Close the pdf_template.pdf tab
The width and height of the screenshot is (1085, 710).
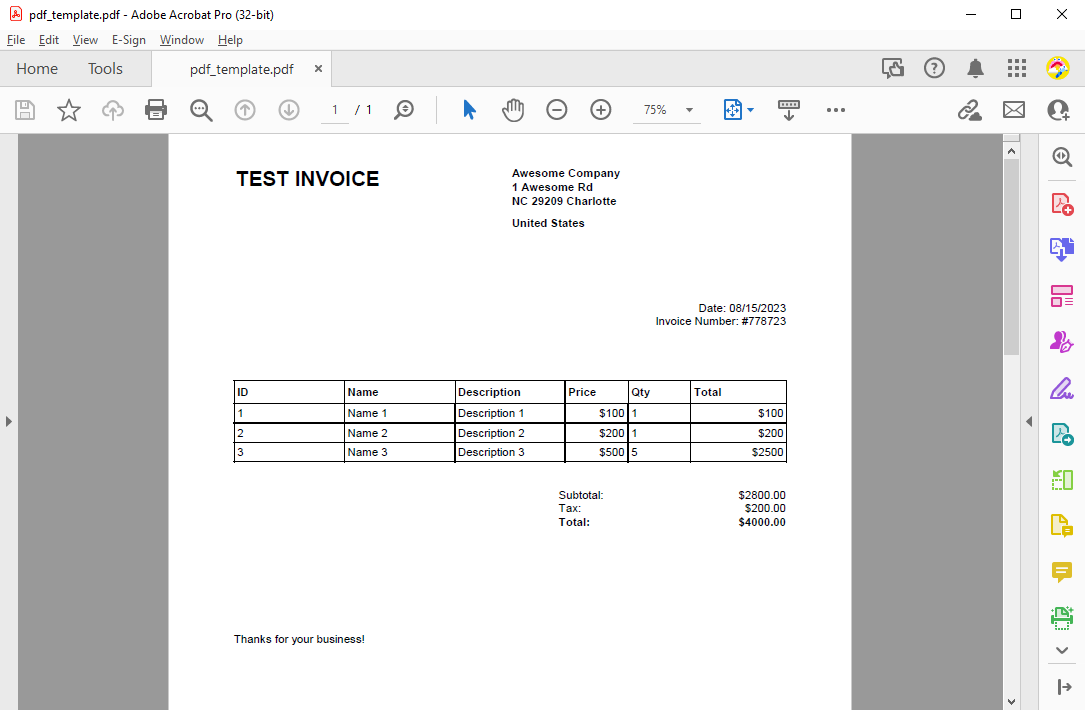tap(318, 69)
